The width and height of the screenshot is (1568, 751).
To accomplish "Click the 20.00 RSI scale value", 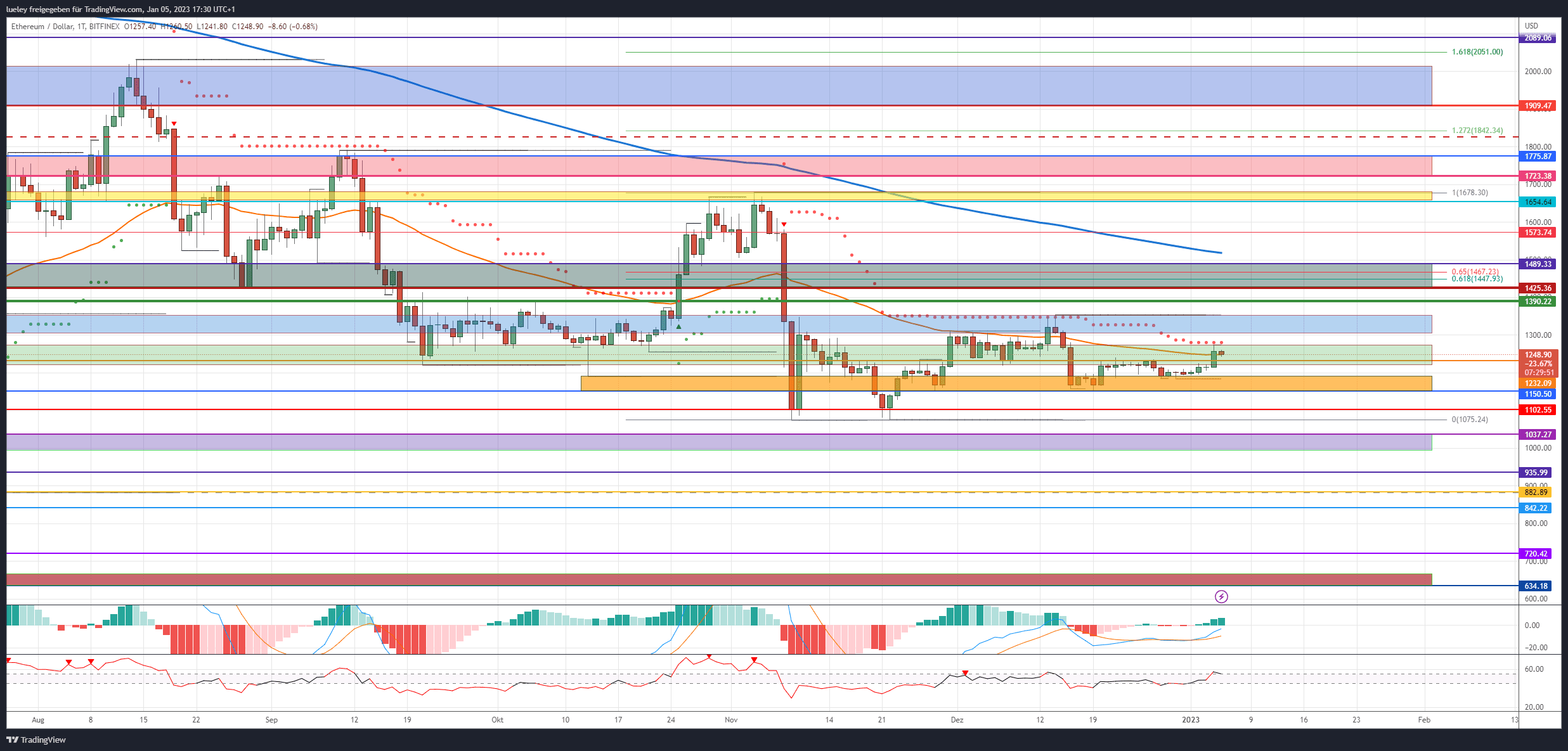I will [1534, 707].
